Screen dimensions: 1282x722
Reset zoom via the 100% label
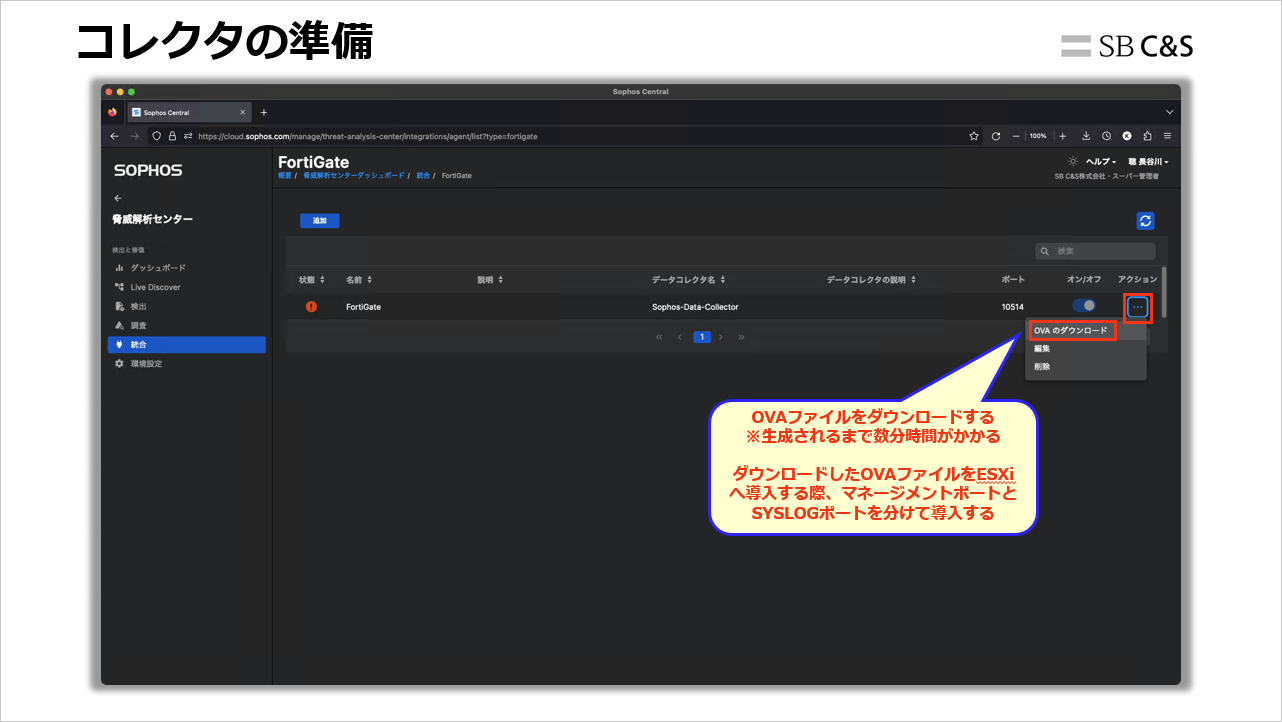pyautogui.click(x=1038, y=136)
